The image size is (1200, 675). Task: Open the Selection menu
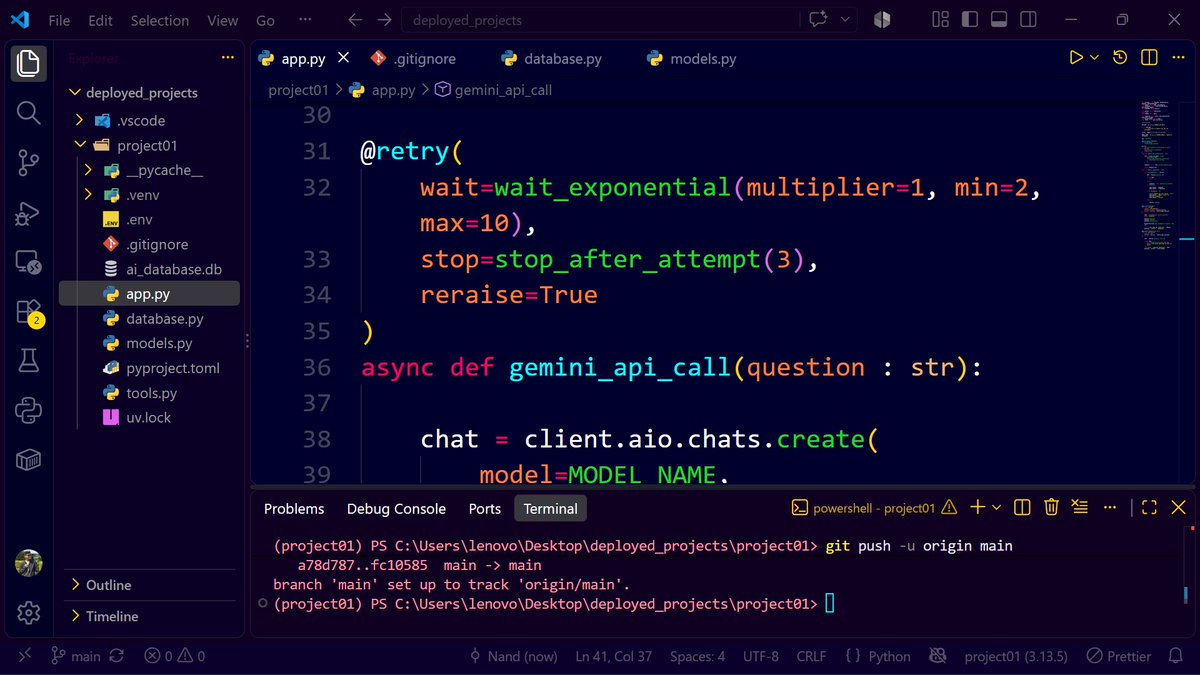point(160,20)
